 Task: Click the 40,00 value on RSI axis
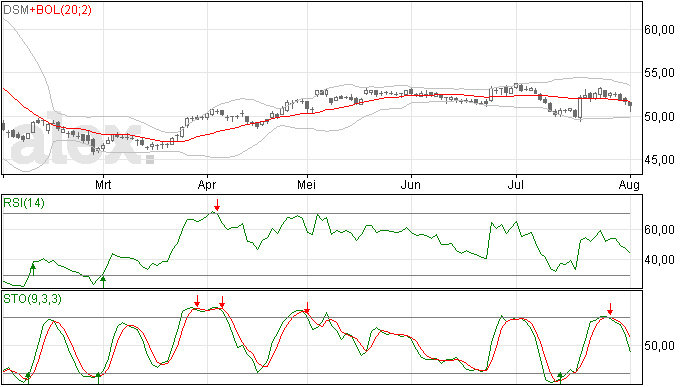pyautogui.click(x=659, y=260)
